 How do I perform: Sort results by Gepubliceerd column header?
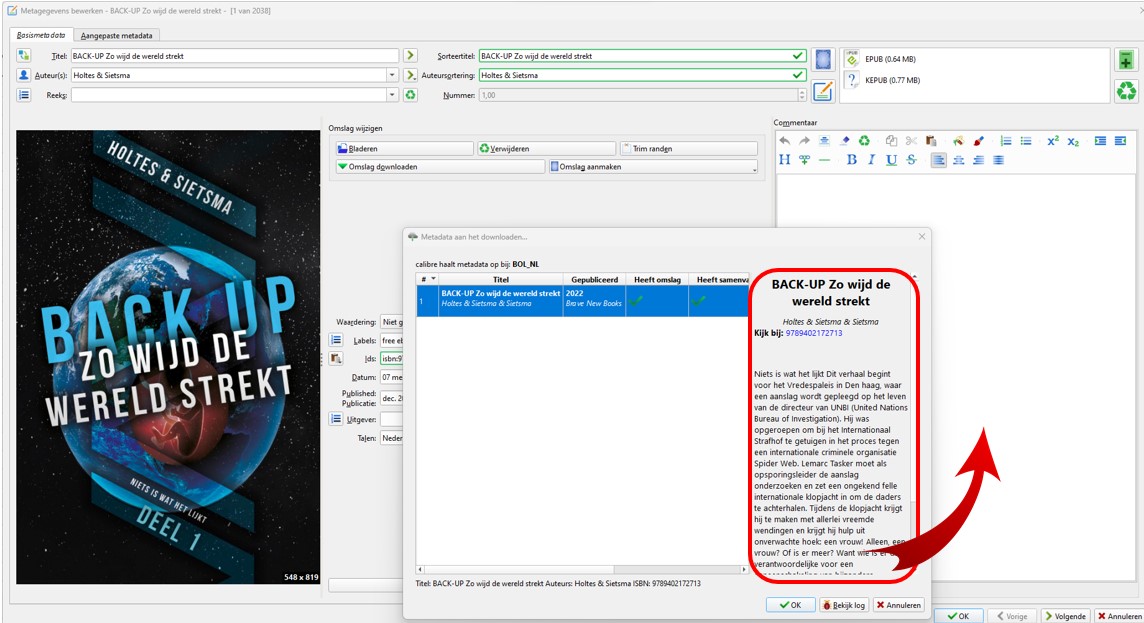594,279
